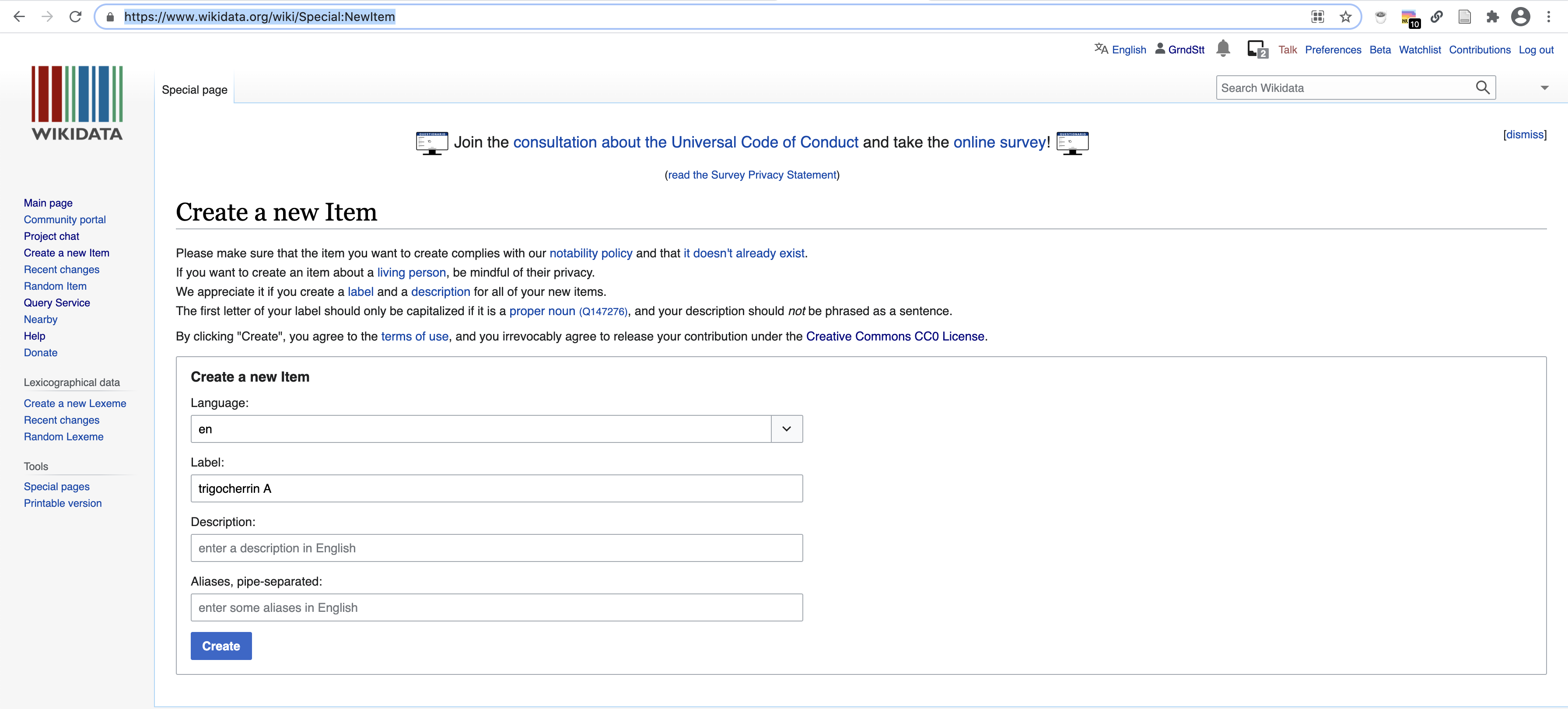
Task: Open the notifications bell icon
Action: pyautogui.click(x=1223, y=48)
